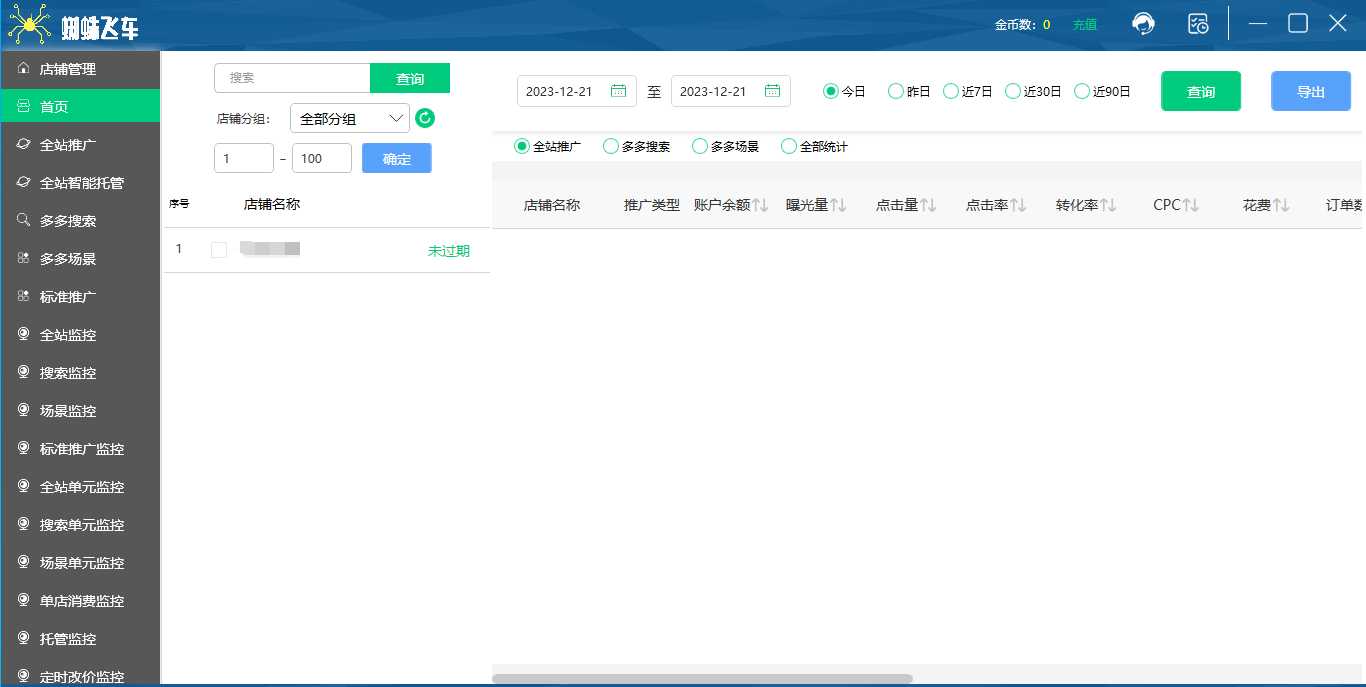This screenshot has height=687, width=1366.
Task: Go to 首页 in sidebar
Action: [x=80, y=106]
